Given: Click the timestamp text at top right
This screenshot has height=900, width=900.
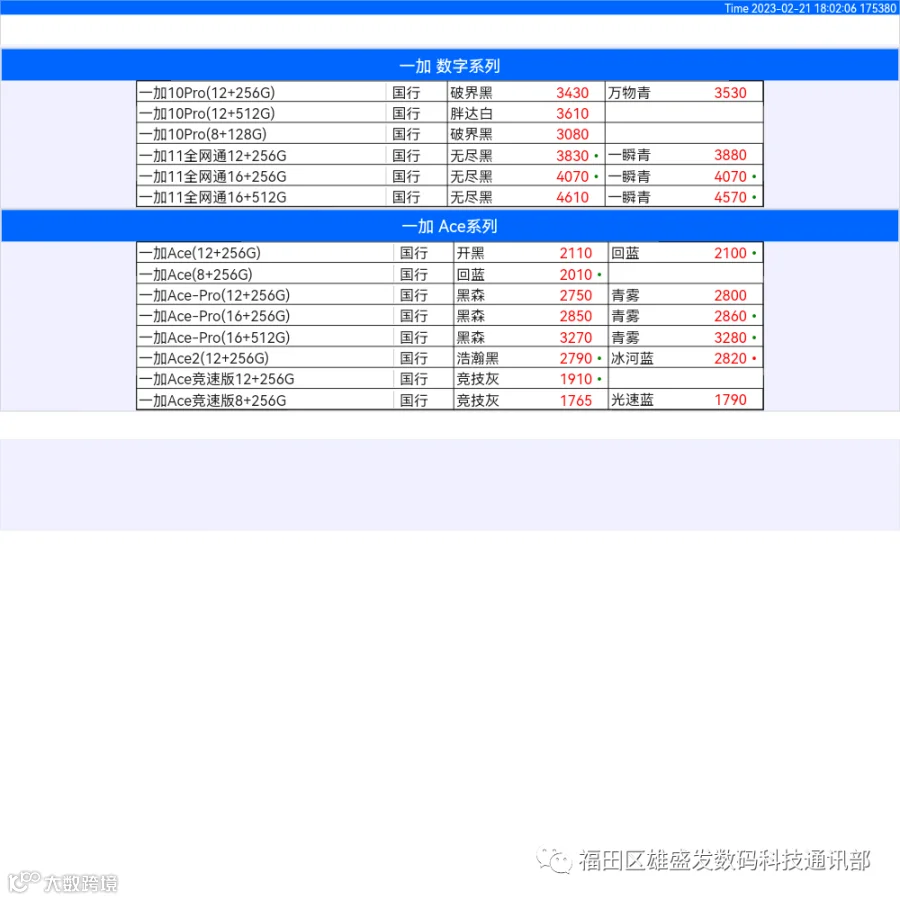Looking at the screenshot, I should [x=810, y=8].
